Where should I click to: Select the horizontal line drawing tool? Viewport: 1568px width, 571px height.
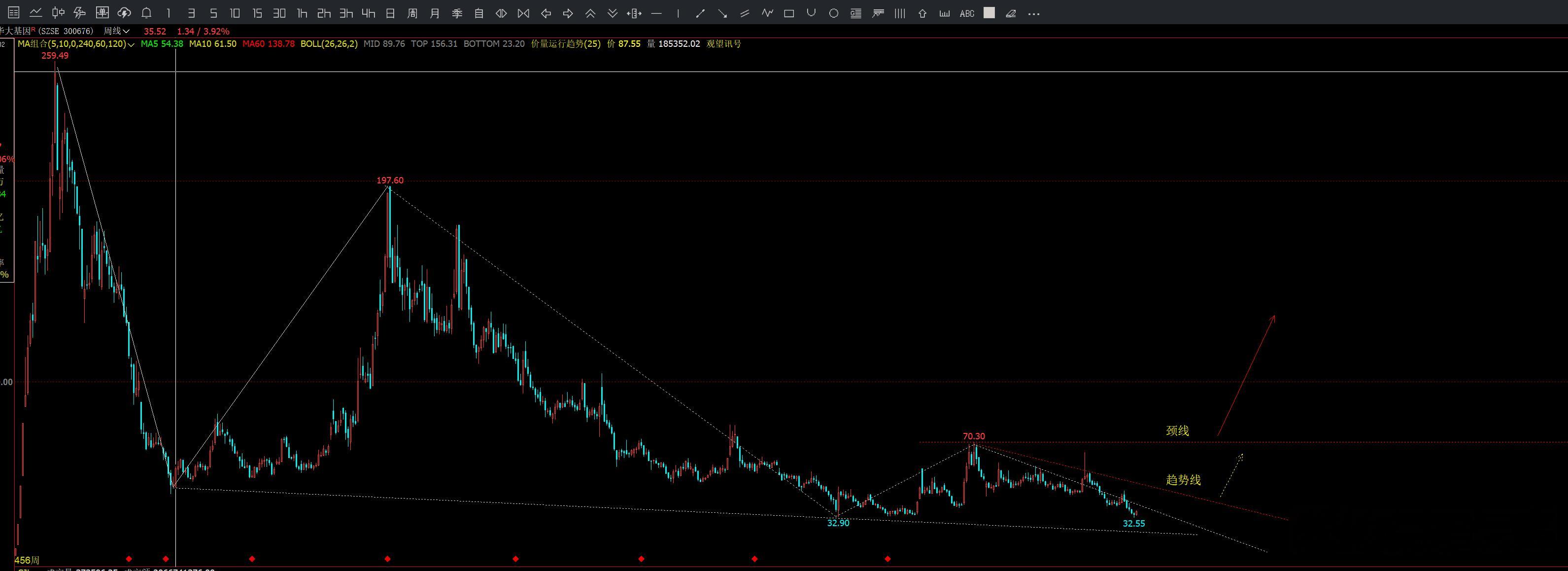(x=656, y=13)
